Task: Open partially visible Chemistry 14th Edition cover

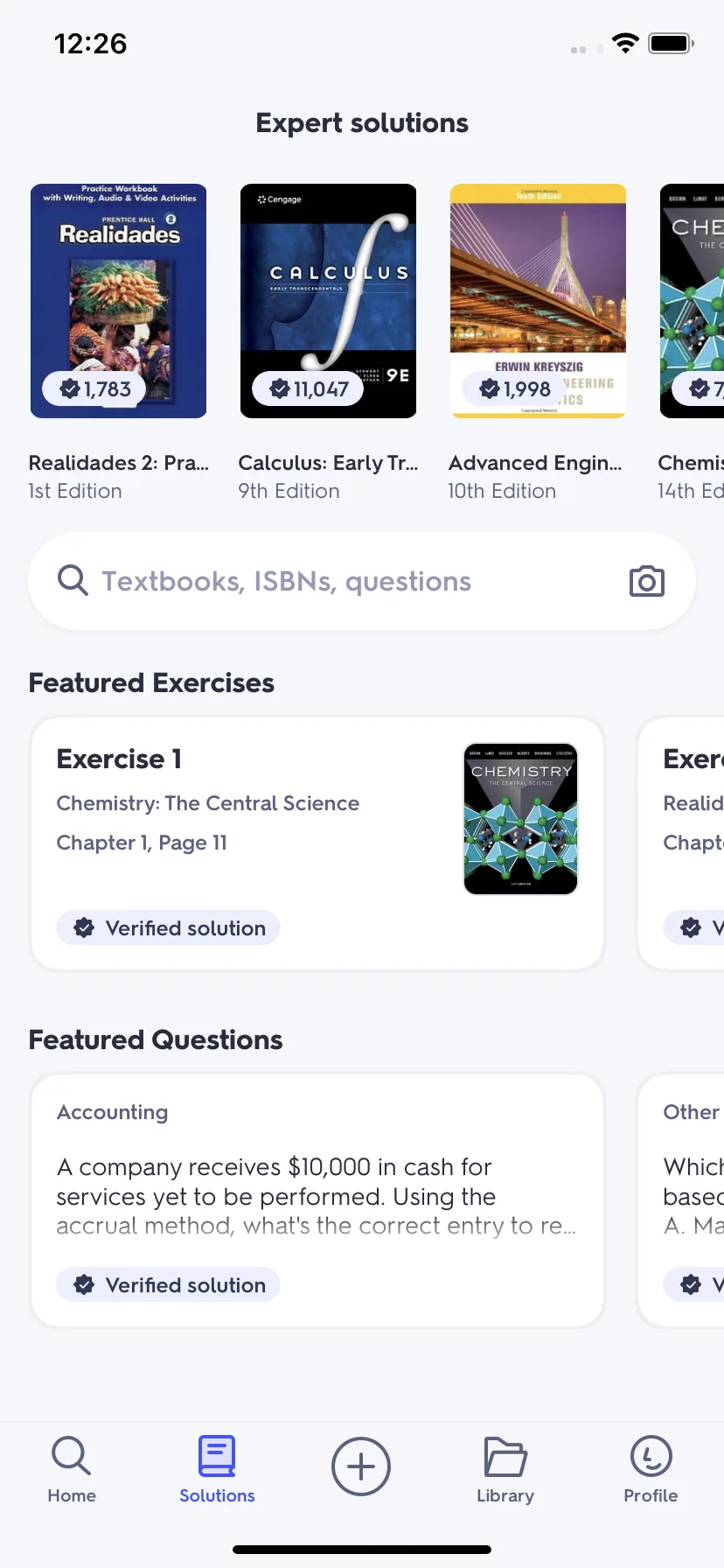Action: 693,301
